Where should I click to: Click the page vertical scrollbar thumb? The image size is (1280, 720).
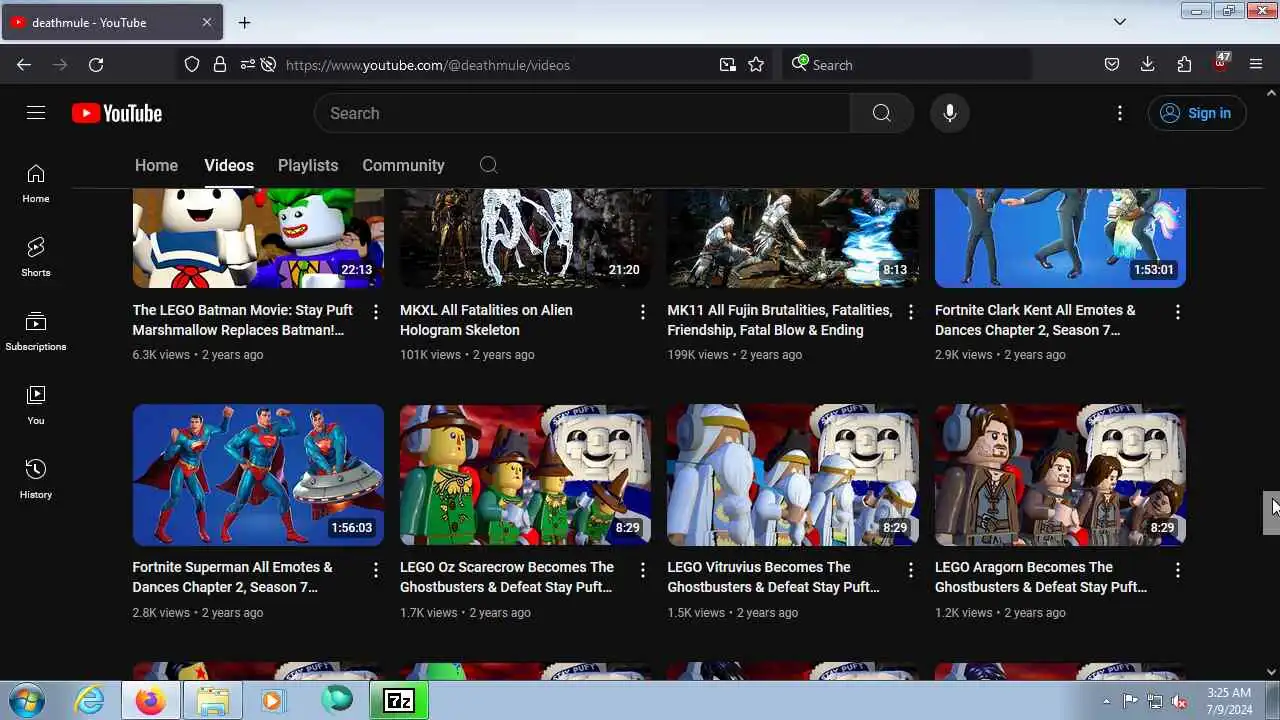pyautogui.click(x=1271, y=512)
